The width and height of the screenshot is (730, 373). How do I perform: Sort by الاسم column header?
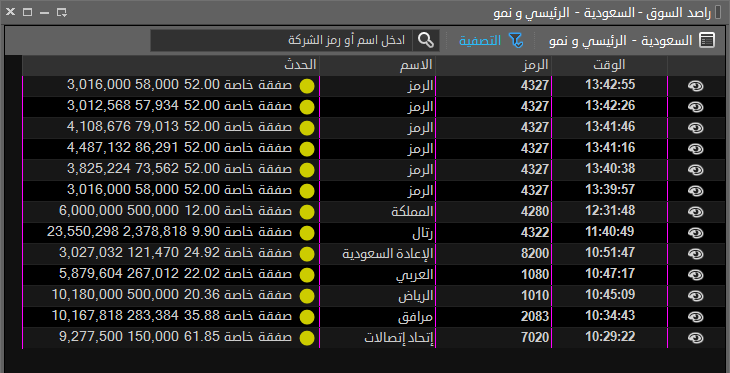coord(377,65)
